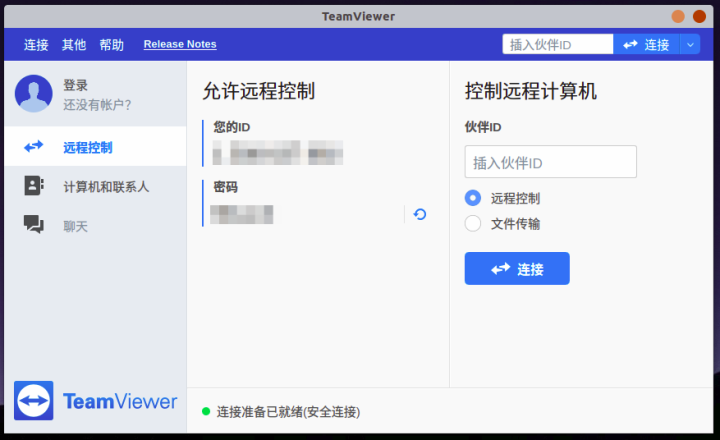Select the 远程控制 radio button
Viewport: 720px width, 440px height.
tap(473, 198)
